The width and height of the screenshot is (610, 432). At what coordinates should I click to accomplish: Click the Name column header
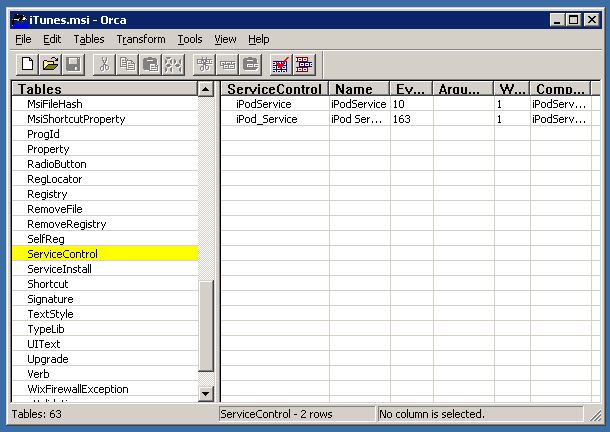tap(359, 89)
